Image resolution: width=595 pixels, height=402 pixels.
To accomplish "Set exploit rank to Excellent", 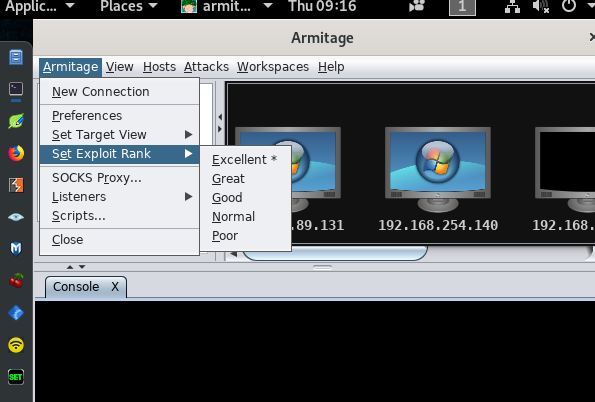I will (x=246, y=159).
